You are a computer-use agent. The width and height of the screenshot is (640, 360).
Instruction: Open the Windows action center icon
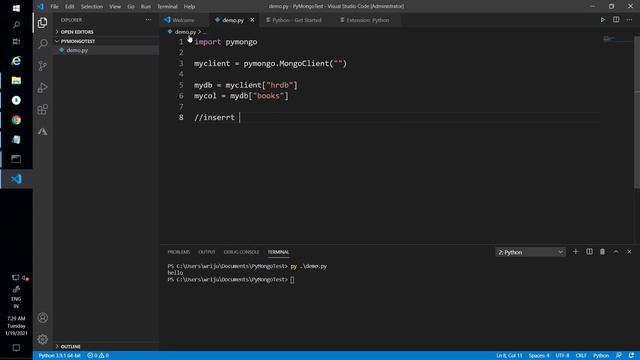(16, 348)
